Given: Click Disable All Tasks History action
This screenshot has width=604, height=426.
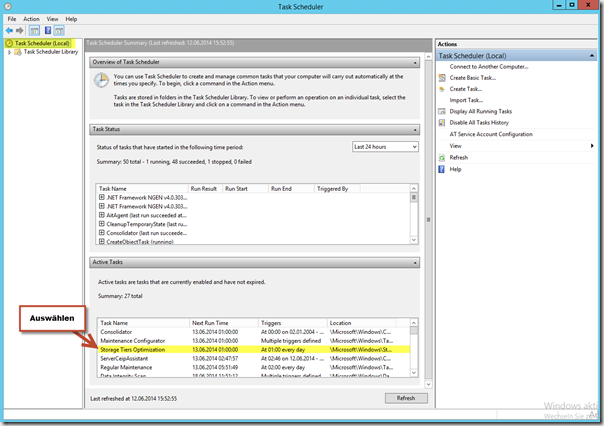Looking at the screenshot, I should pos(479,122).
